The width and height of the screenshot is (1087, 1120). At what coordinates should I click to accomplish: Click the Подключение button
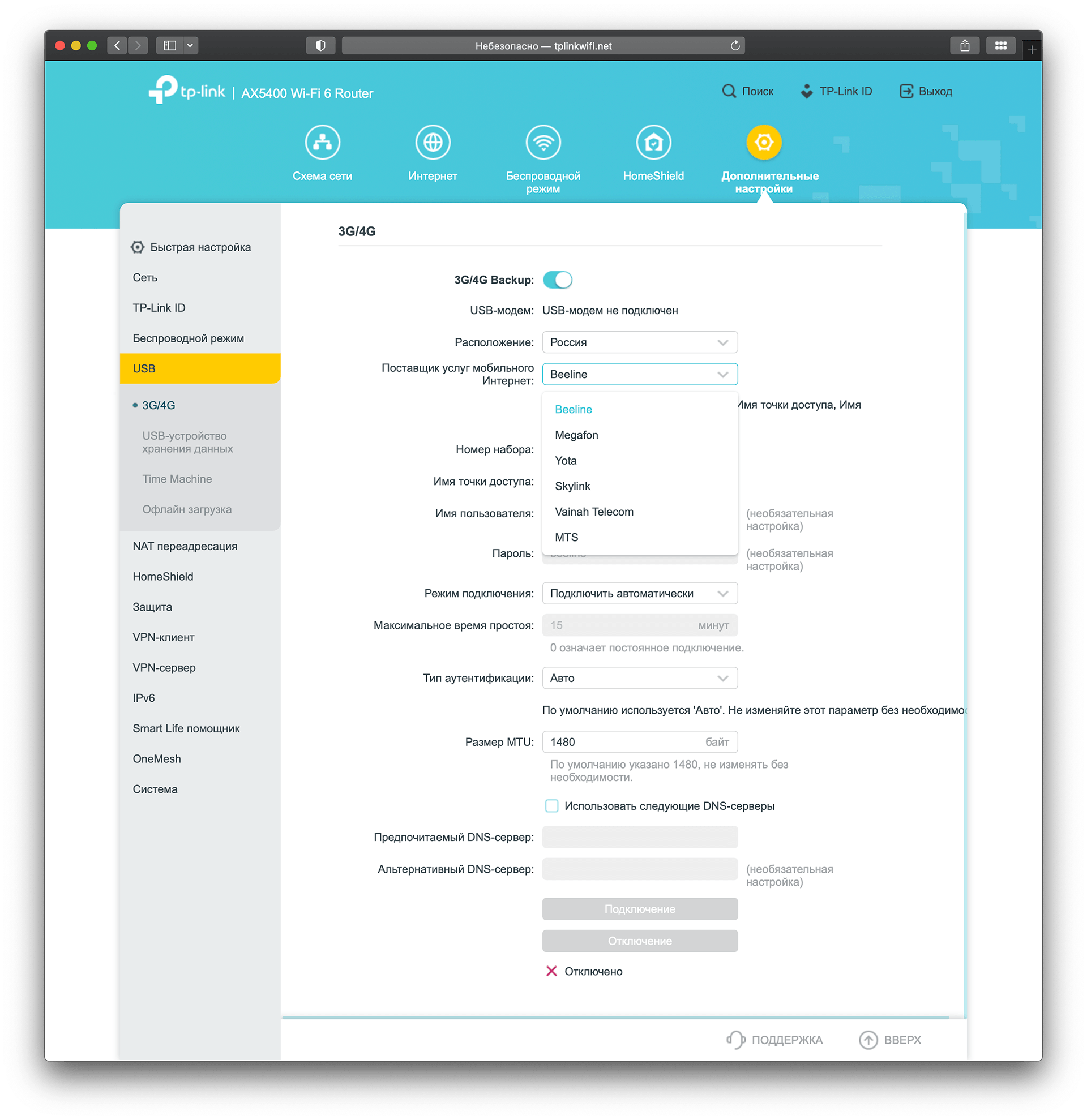pyautogui.click(x=640, y=909)
